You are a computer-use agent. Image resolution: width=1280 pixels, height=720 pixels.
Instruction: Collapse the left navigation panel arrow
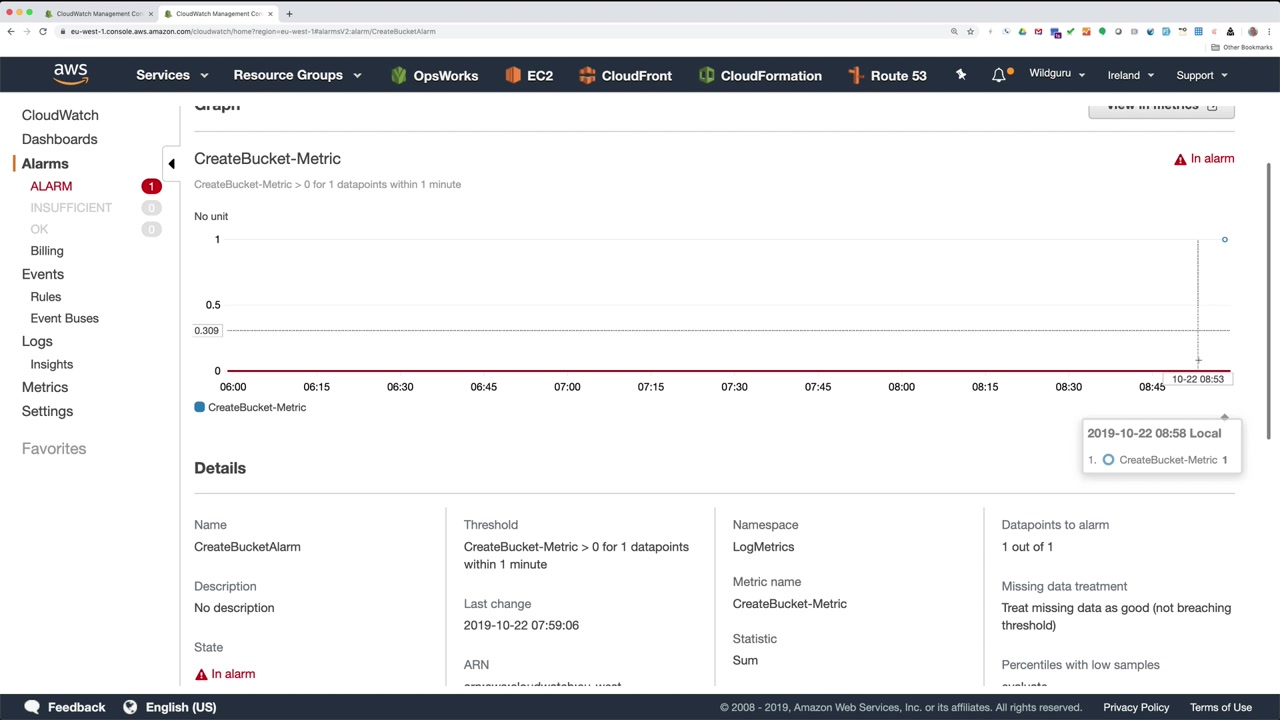[x=171, y=163]
